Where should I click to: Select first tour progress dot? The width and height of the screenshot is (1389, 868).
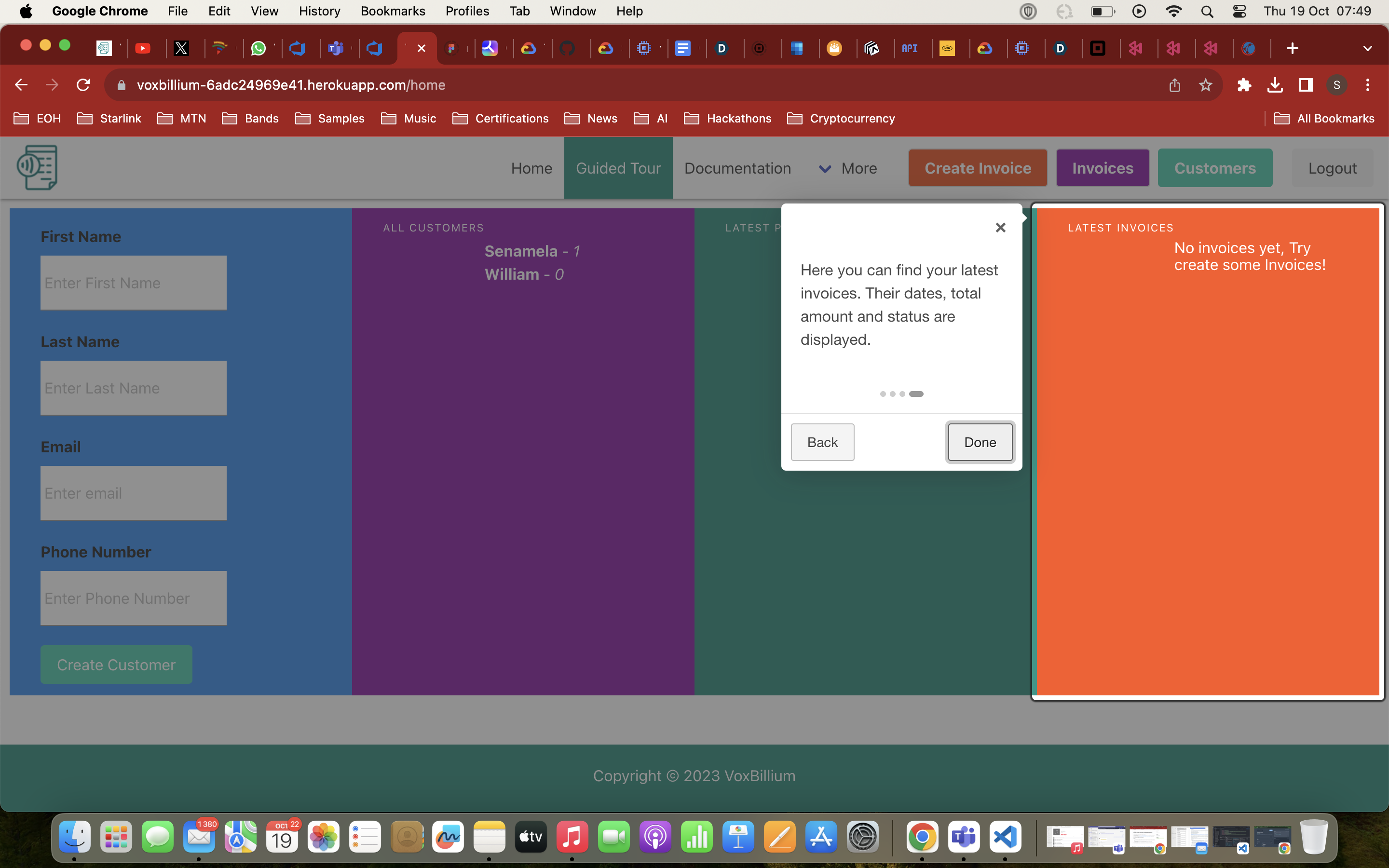[x=883, y=394]
